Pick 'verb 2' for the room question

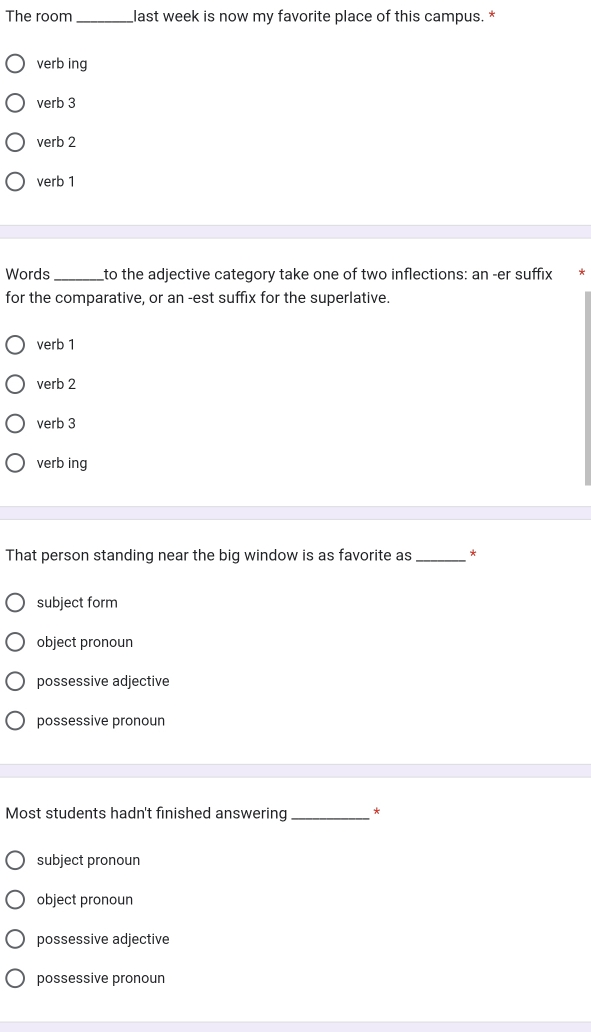15,142
